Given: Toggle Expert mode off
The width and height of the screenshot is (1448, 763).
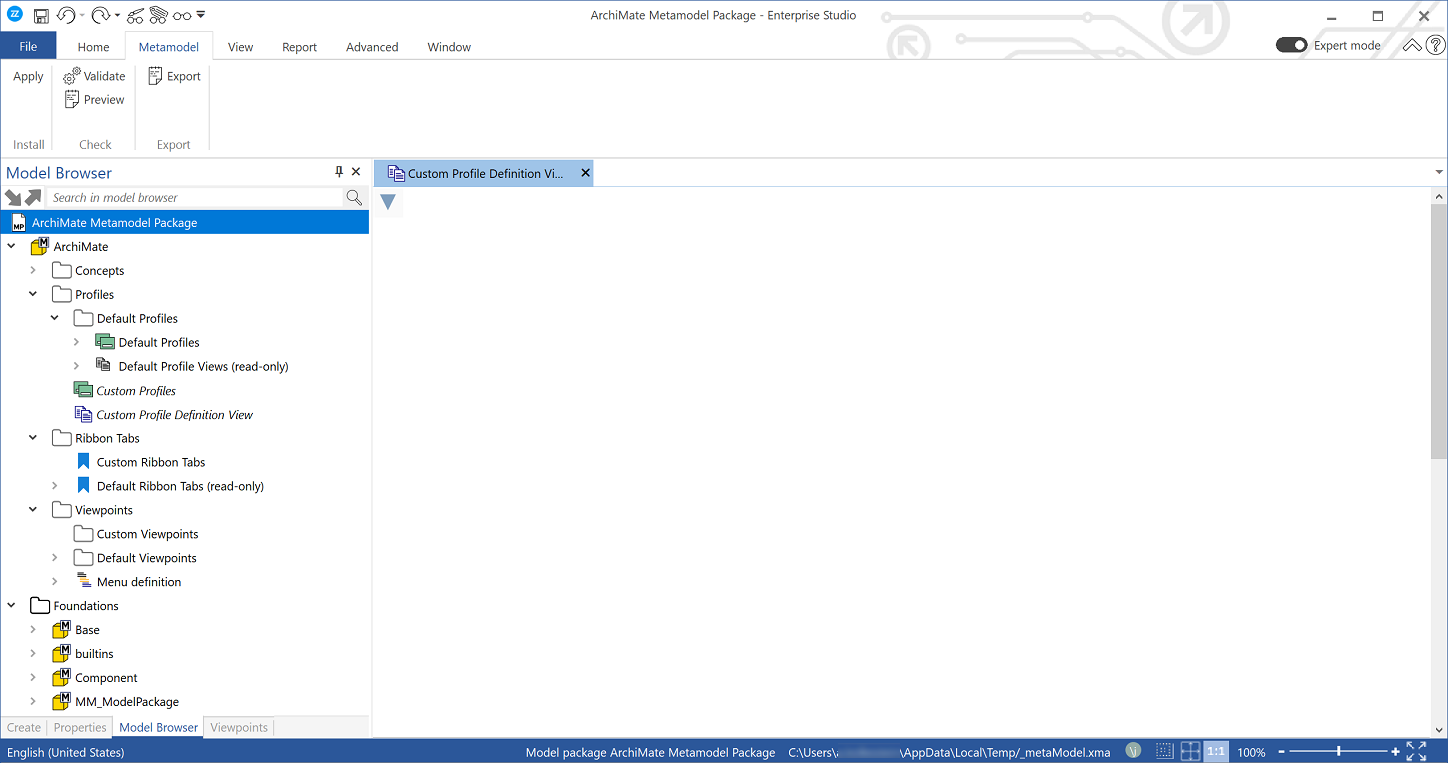Looking at the screenshot, I should pyautogui.click(x=1291, y=45).
